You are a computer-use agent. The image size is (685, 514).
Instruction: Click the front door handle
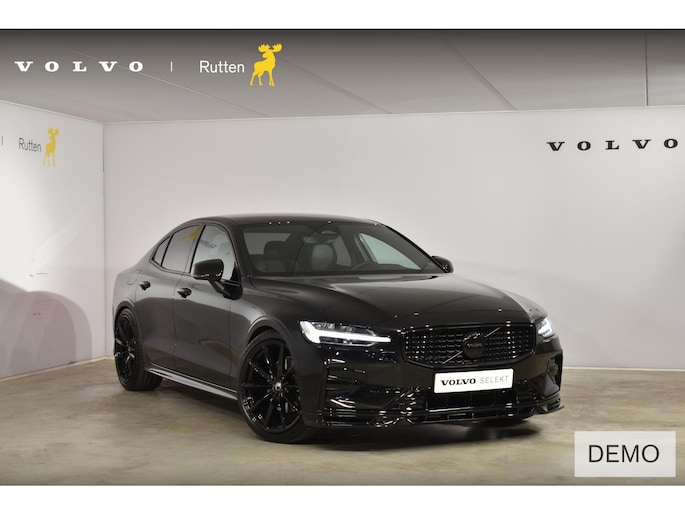[184, 292]
